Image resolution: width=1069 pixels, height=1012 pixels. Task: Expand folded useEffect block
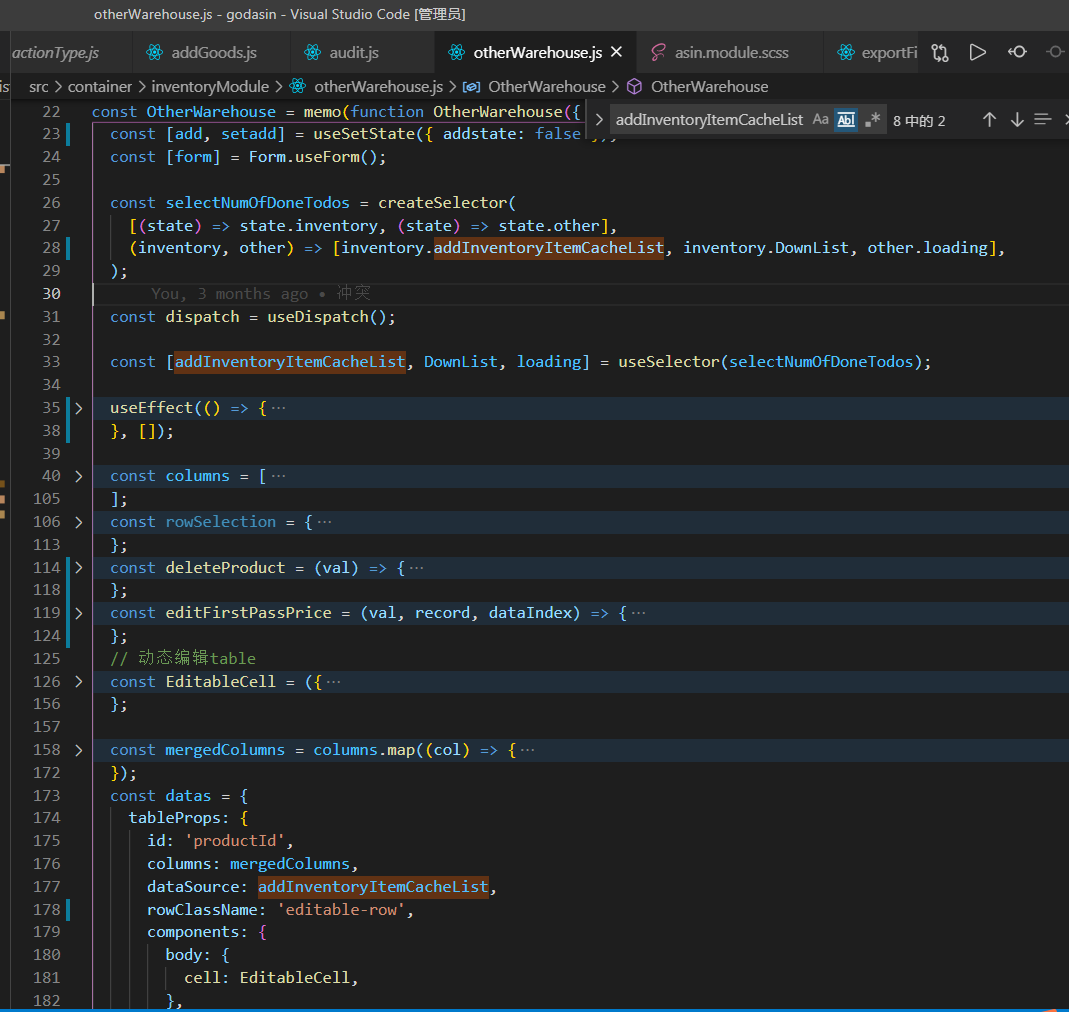(x=79, y=408)
